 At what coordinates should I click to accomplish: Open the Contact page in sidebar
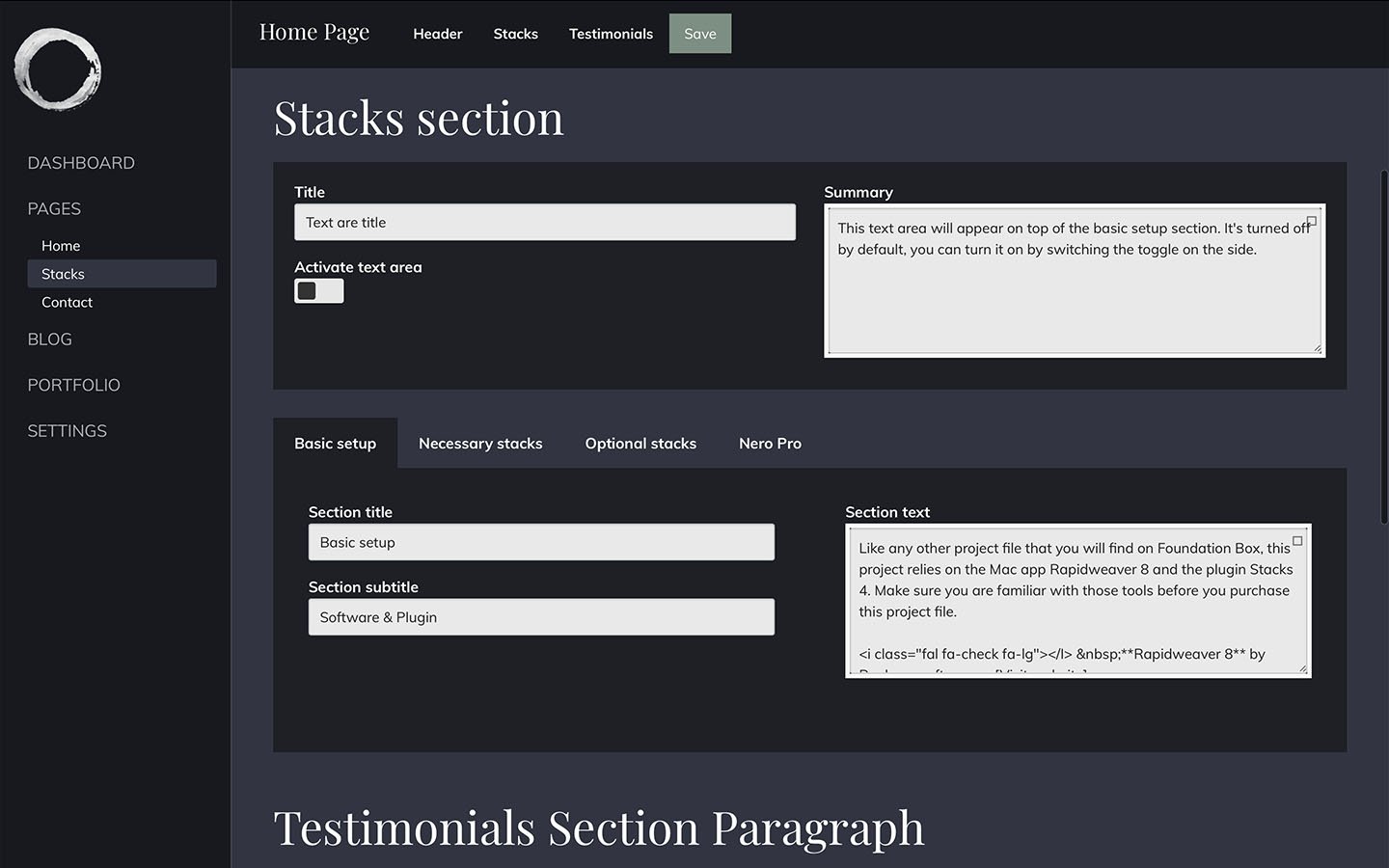pos(68,302)
